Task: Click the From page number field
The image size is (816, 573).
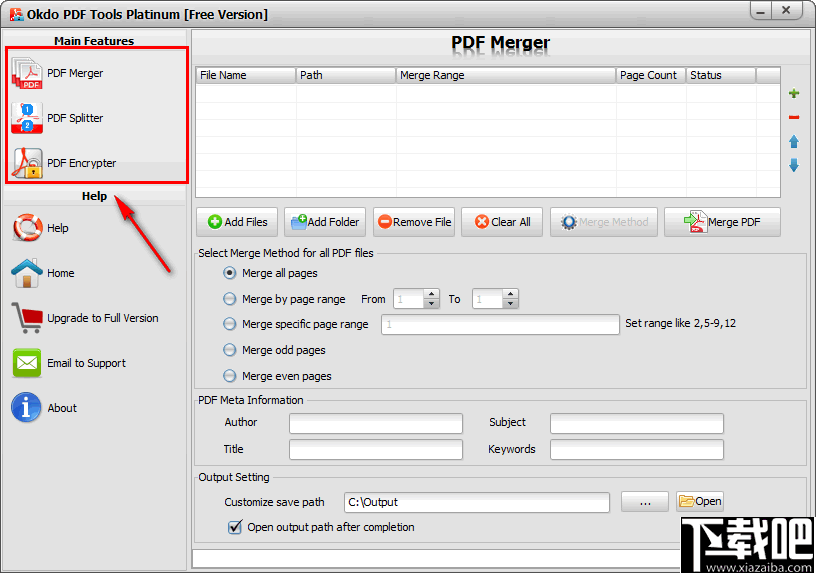Action: (x=409, y=299)
